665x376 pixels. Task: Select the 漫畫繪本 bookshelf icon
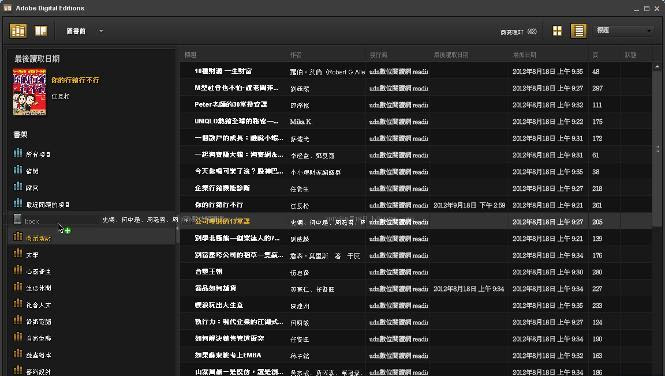18,354
